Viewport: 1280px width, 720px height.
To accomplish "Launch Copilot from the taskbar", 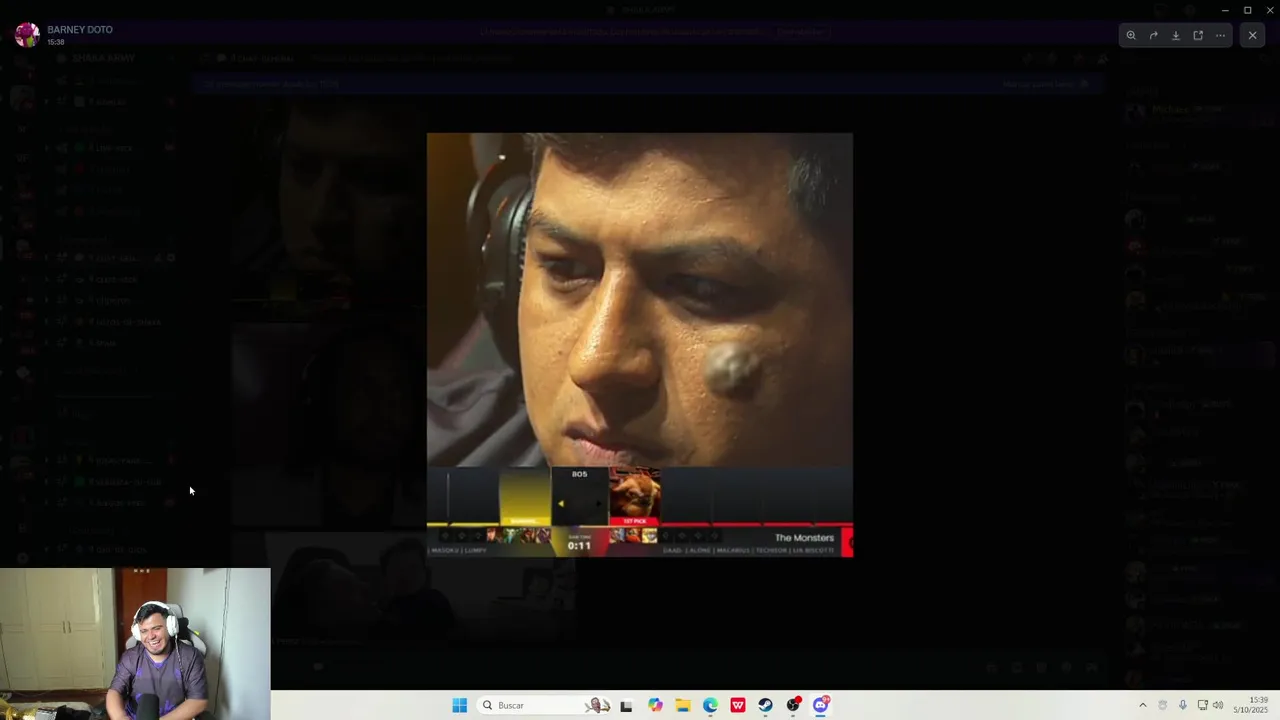I will tap(655, 705).
